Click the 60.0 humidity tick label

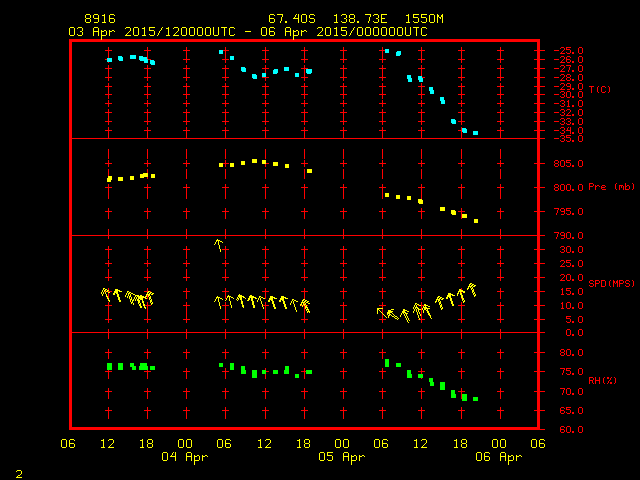coord(571,429)
